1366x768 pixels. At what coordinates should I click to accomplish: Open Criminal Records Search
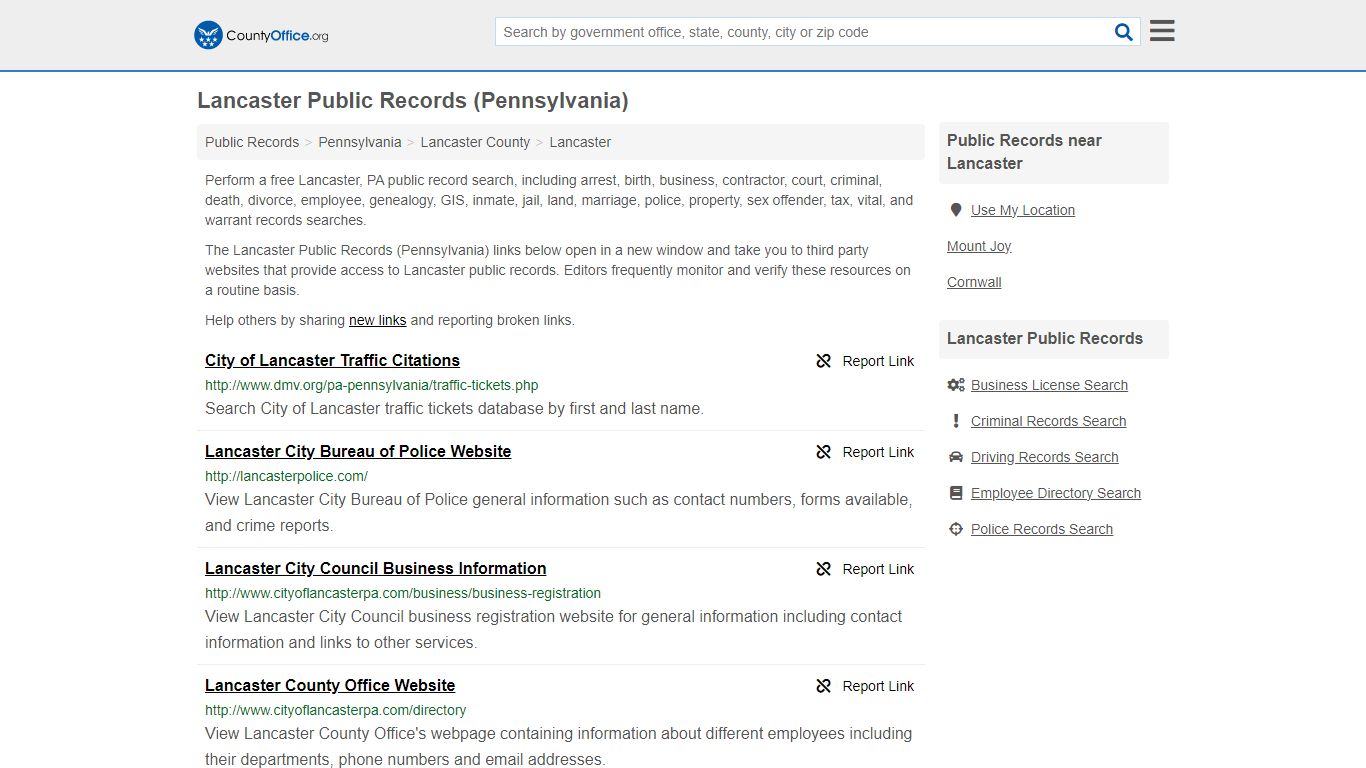coord(1048,421)
